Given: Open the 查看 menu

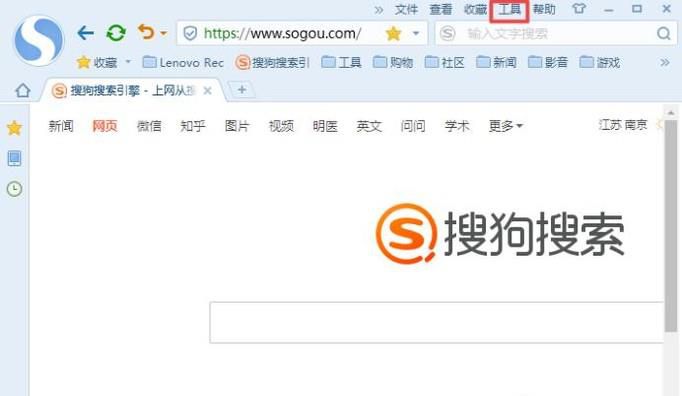Looking at the screenshot, I should pos(441,9).
